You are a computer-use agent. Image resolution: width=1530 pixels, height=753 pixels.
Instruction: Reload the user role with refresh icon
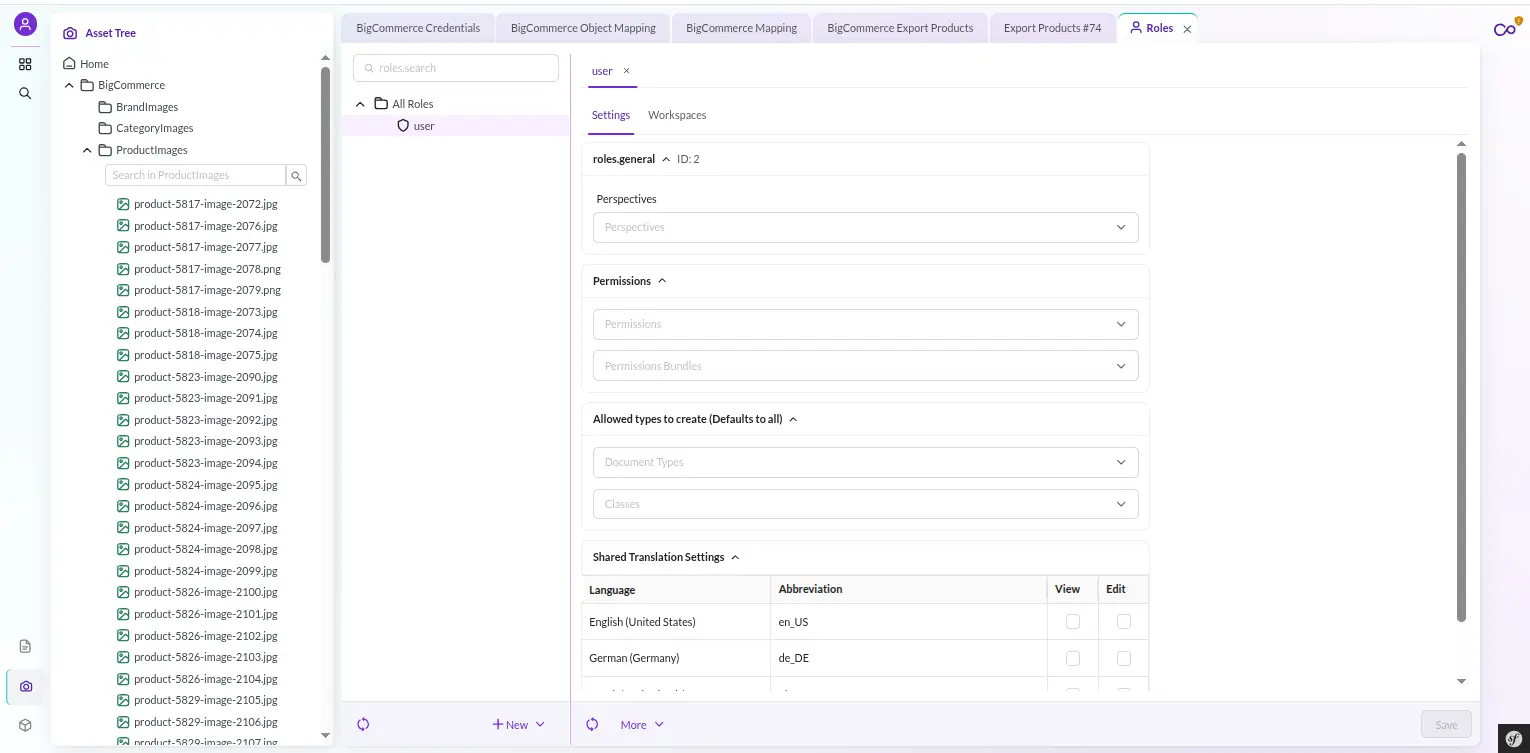pos(592,724)
